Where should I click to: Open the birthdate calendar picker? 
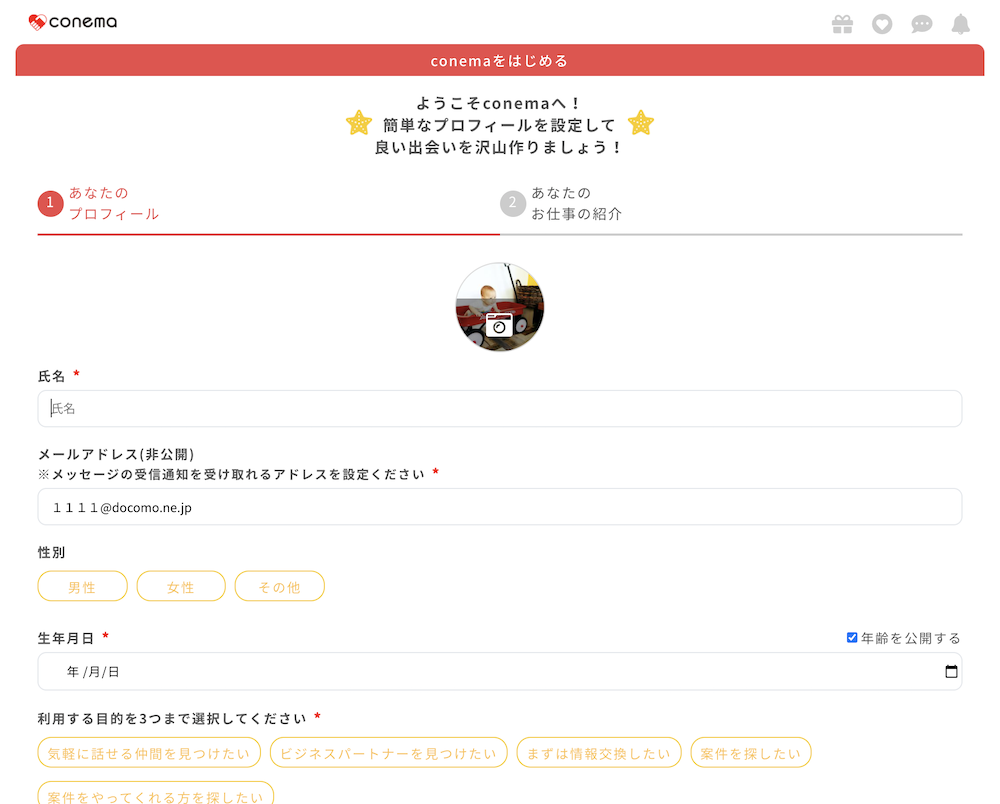point(950,671)
